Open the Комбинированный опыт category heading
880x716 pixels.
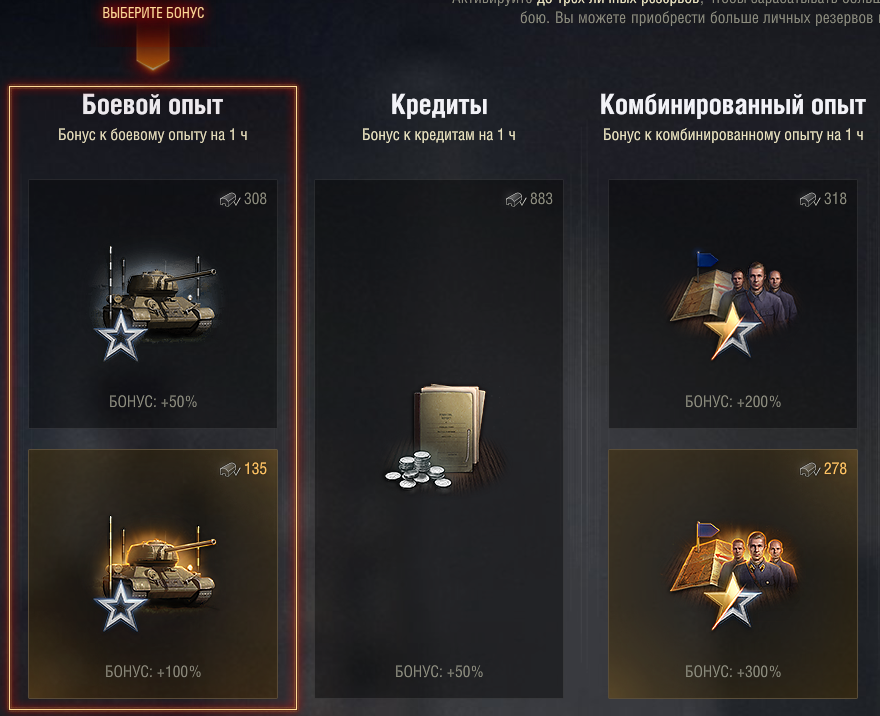pyautogui.click(x=732, y=105)
